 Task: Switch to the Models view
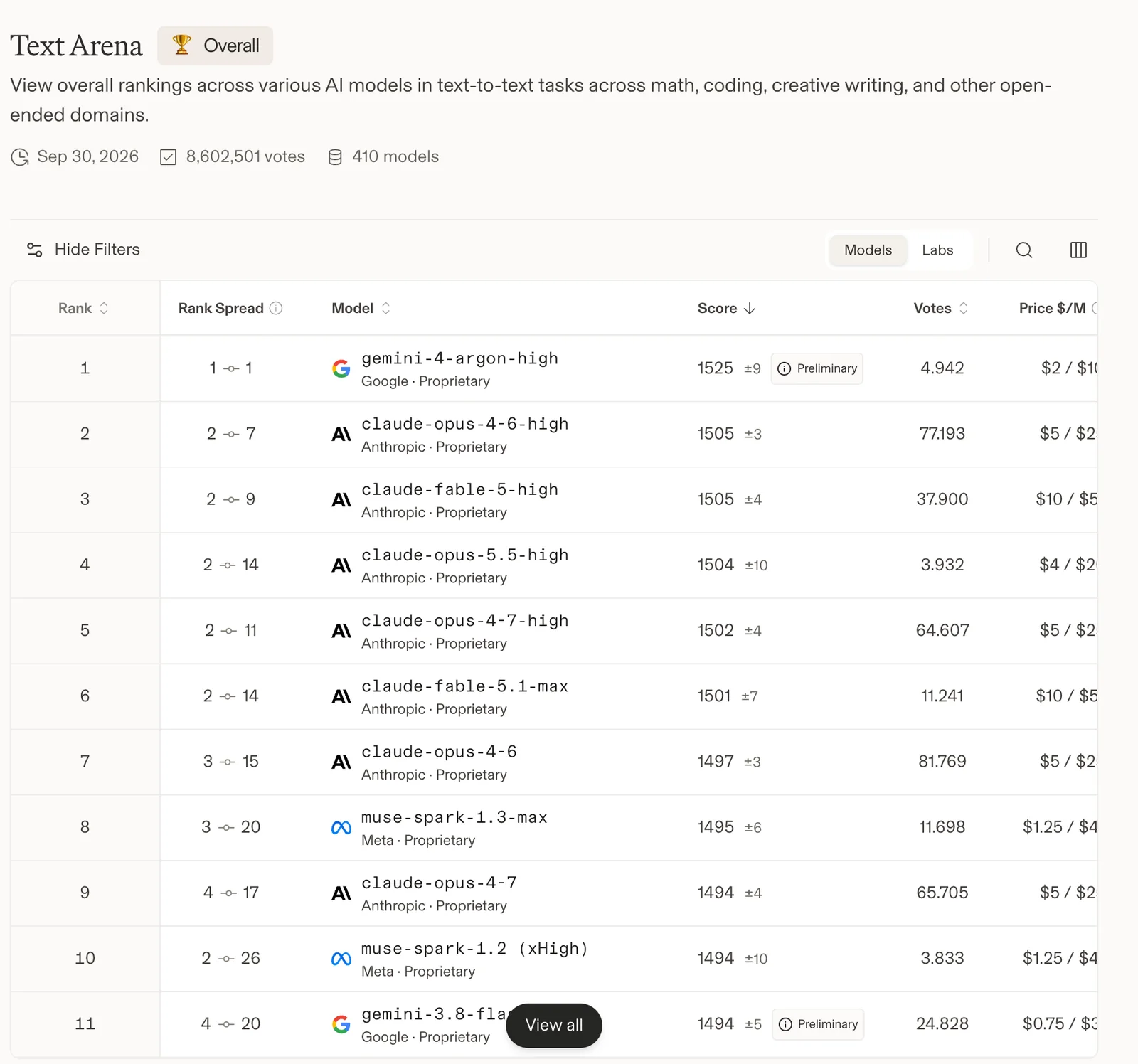(868, 250)
